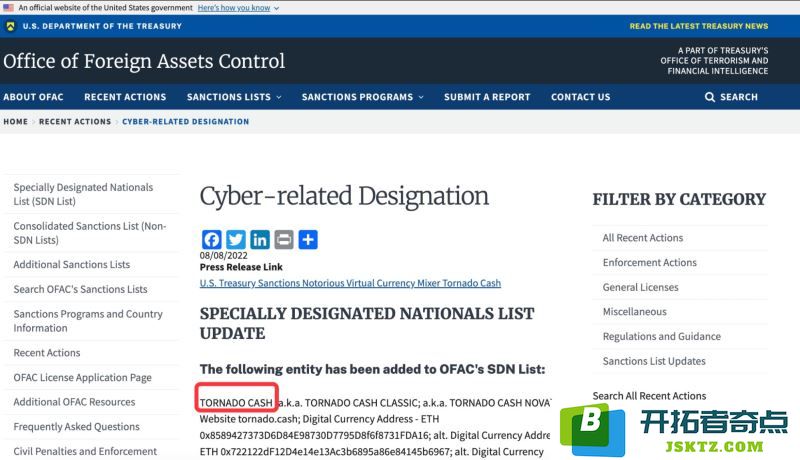Click the Specially Designated Nationals List Update heading
Viewport: 800px width, 460px height.
pos(366,323)
